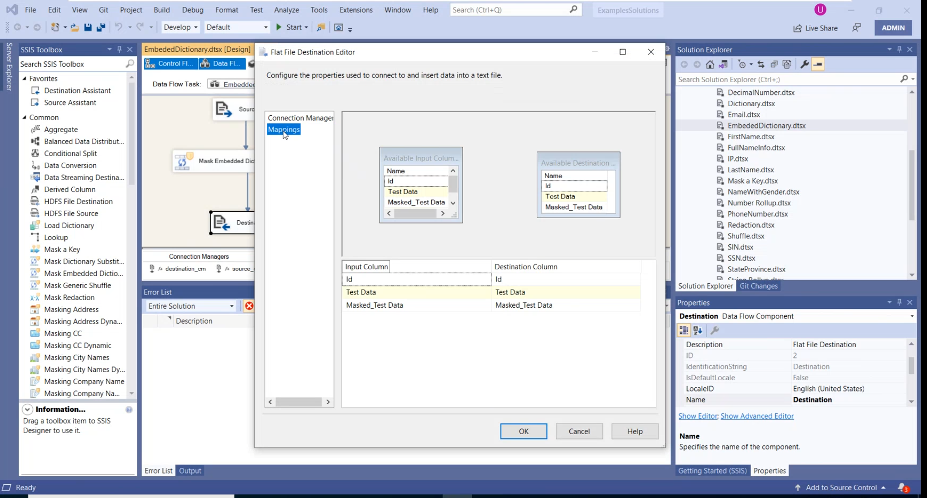Click the Live Share button
This screenshot has height=498, width=927.
[x=815, y=28]
